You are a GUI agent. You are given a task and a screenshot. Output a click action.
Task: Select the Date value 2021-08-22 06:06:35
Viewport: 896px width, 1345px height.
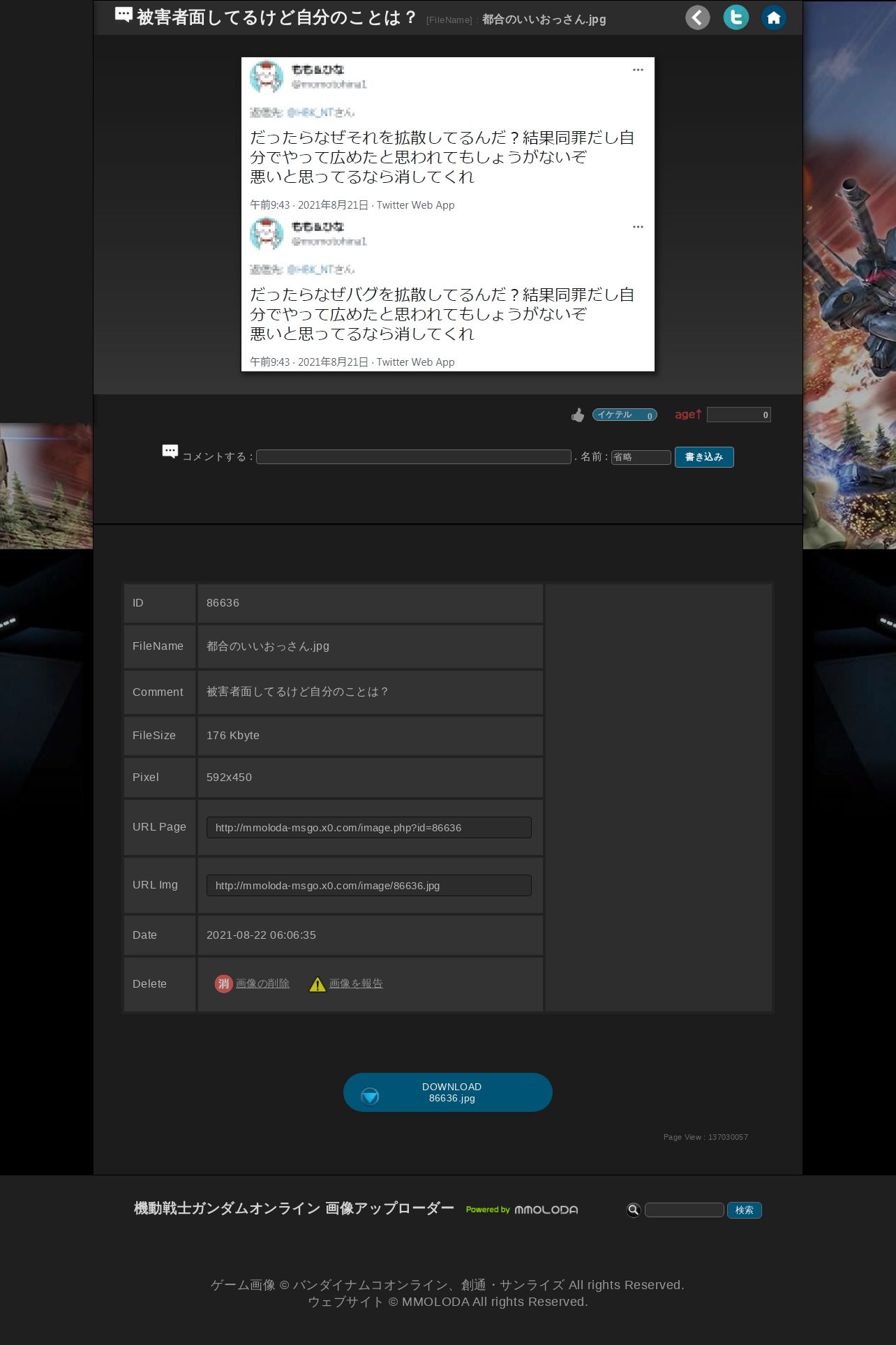click(261, 935)
